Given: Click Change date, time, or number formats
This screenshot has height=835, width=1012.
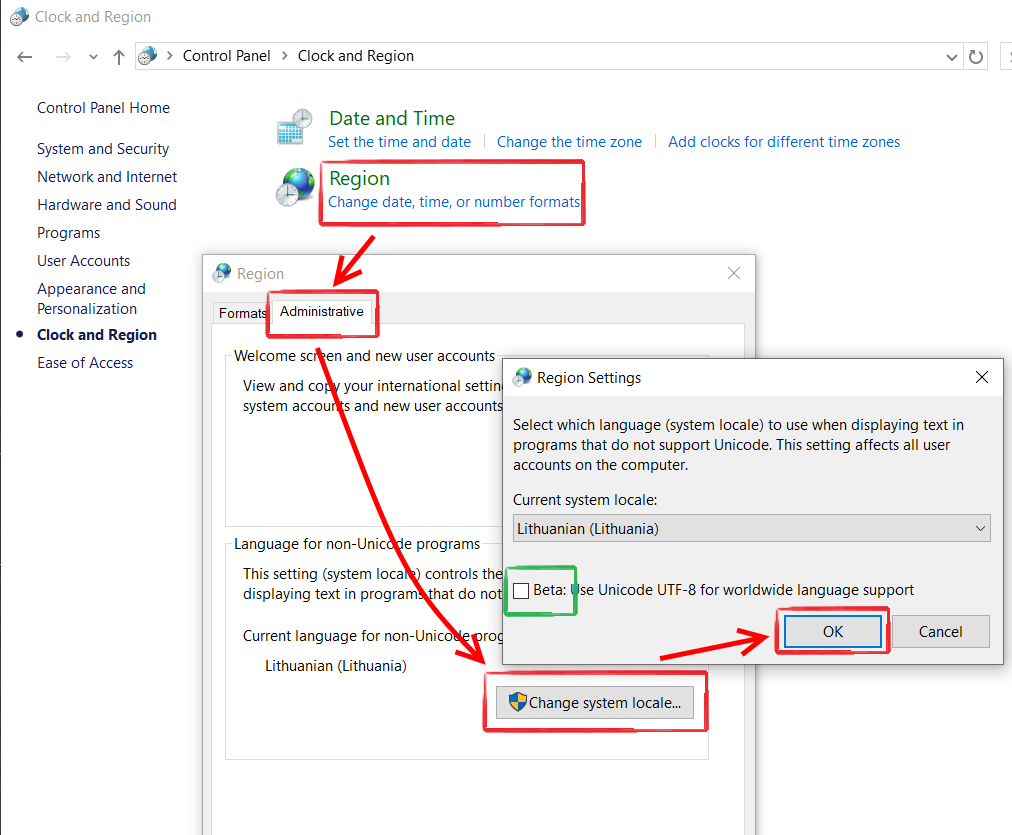Looking at the screenshot, I should pos(454,202).
